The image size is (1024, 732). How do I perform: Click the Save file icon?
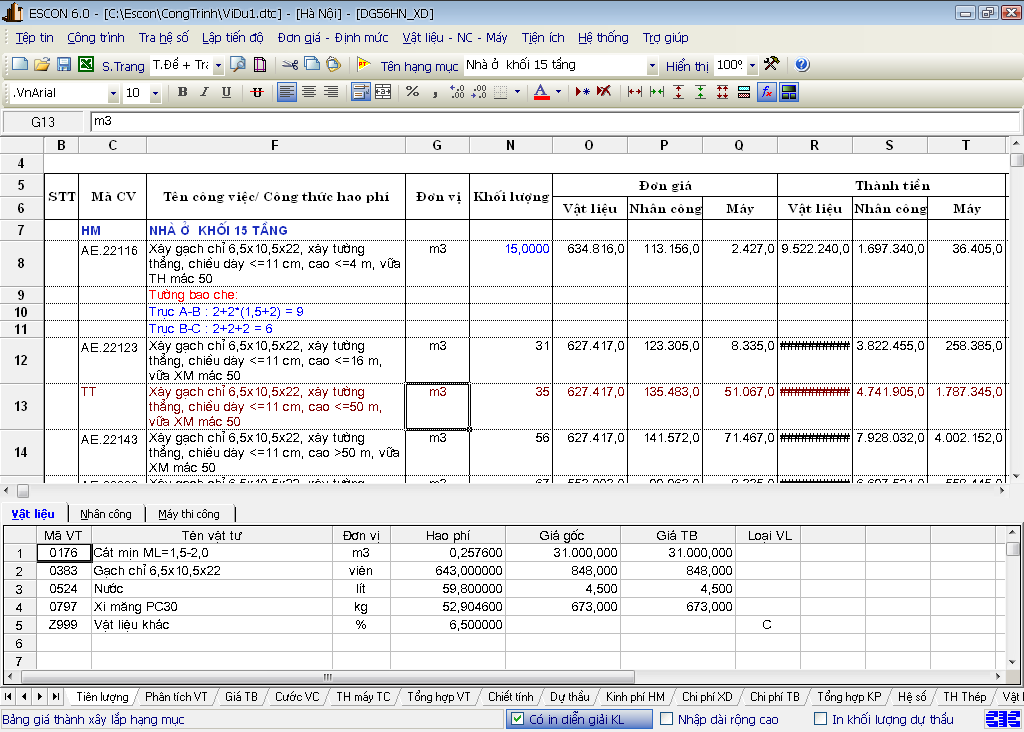[64, 65]
